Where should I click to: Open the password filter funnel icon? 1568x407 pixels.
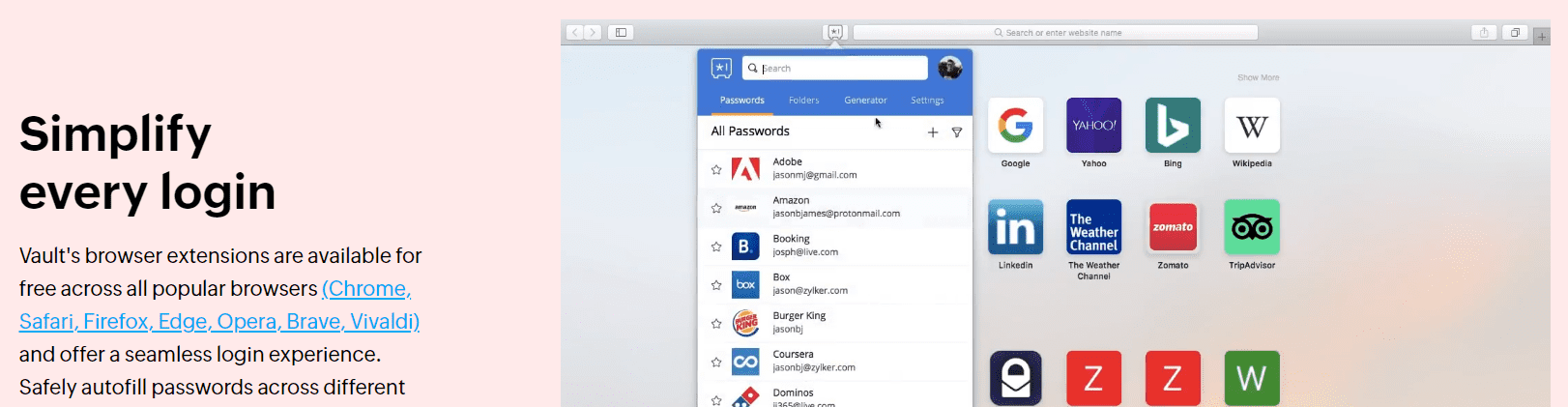957,132
